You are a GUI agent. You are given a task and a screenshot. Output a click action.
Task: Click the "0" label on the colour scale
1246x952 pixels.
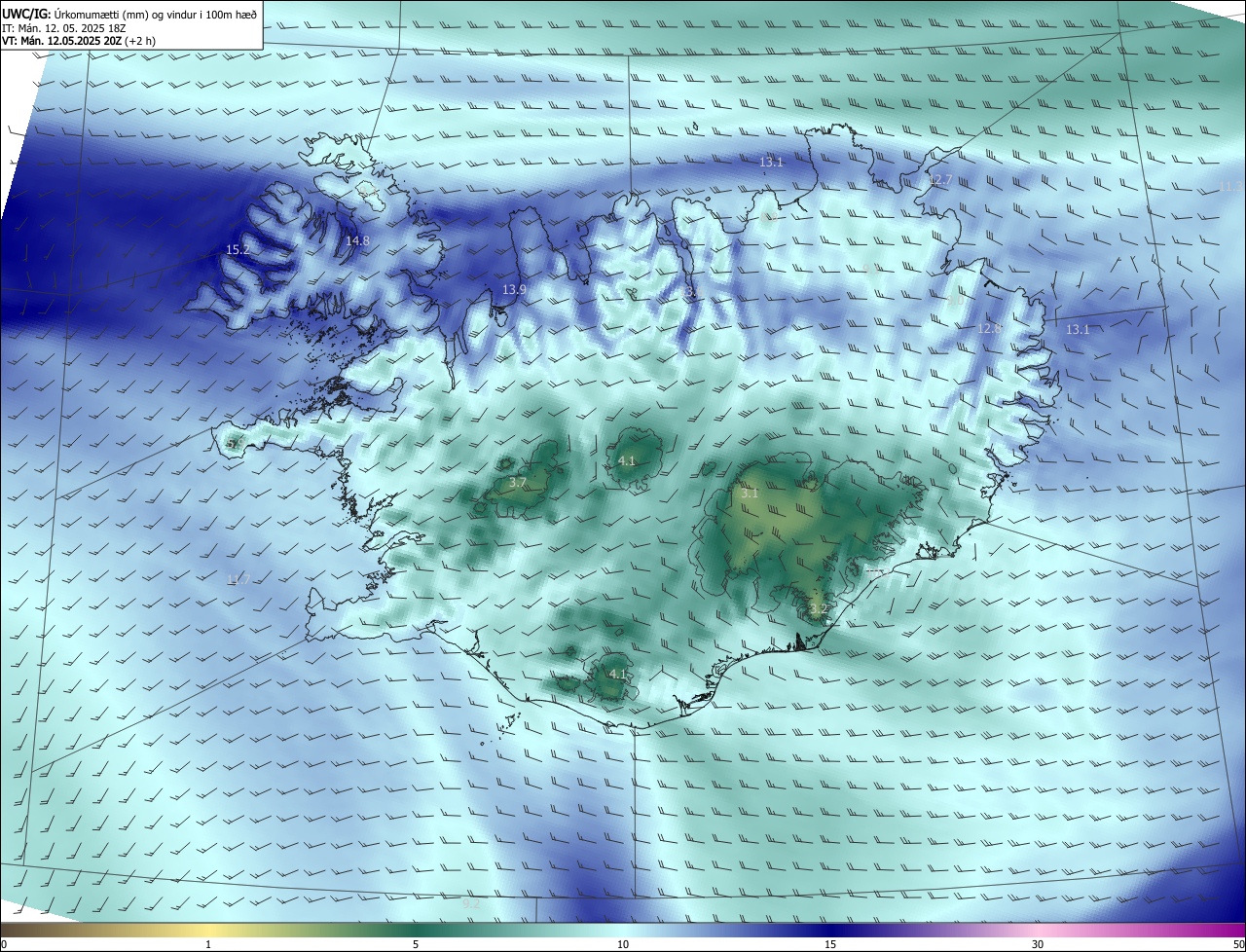pyautogui.click(x=4, y=944)
